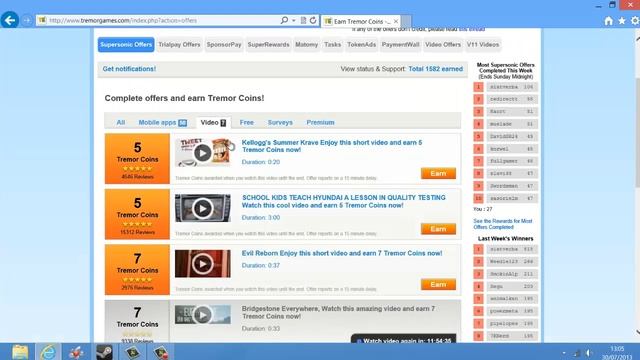Open Kellogg's Summer Krave offer title link
The image size is (640, 360).
point(332,146)
